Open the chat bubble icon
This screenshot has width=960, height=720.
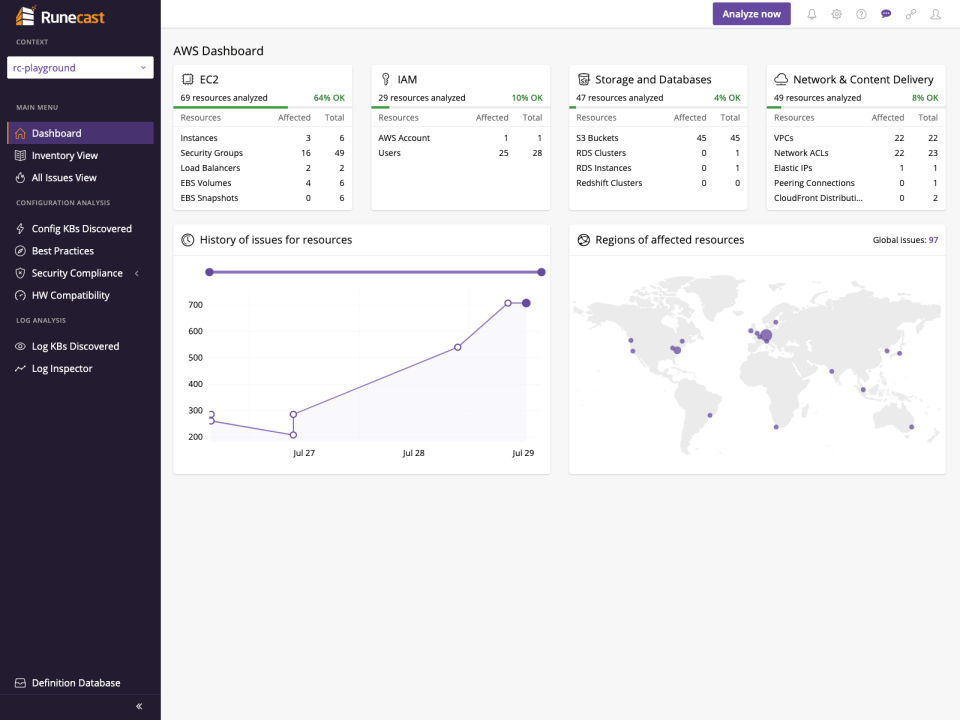886,15
